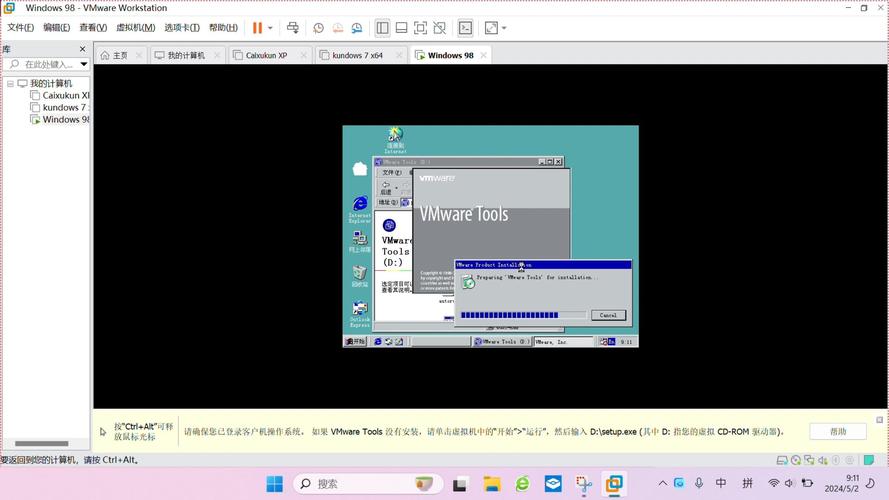
Task: Click the network adapter status icon
Action: pos(809,460)
